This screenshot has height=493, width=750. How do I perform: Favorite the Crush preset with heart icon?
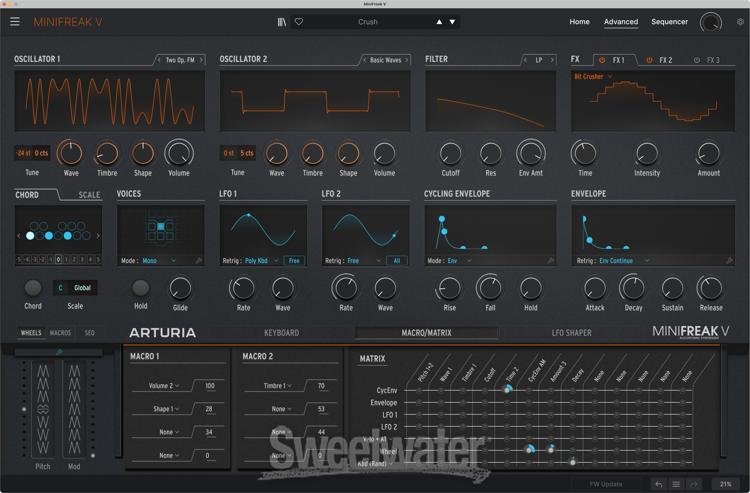[299, 22]
